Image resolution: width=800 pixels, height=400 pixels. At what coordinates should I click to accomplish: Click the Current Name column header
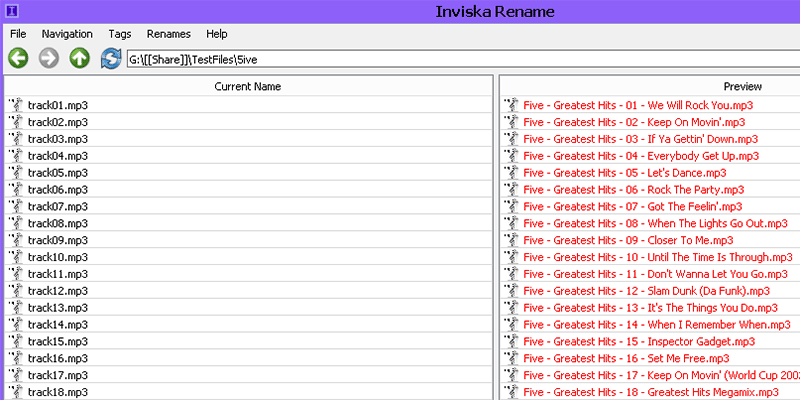(248, 86)
